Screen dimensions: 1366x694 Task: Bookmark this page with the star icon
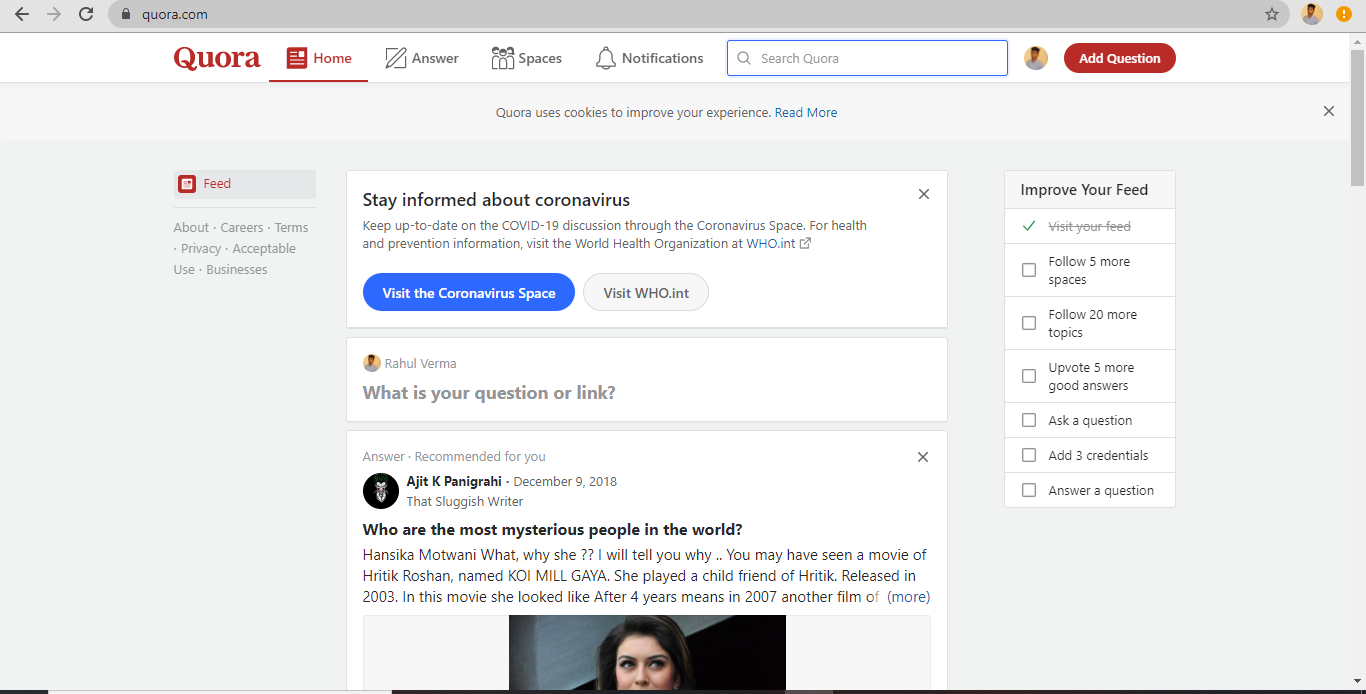(1272, 14)
